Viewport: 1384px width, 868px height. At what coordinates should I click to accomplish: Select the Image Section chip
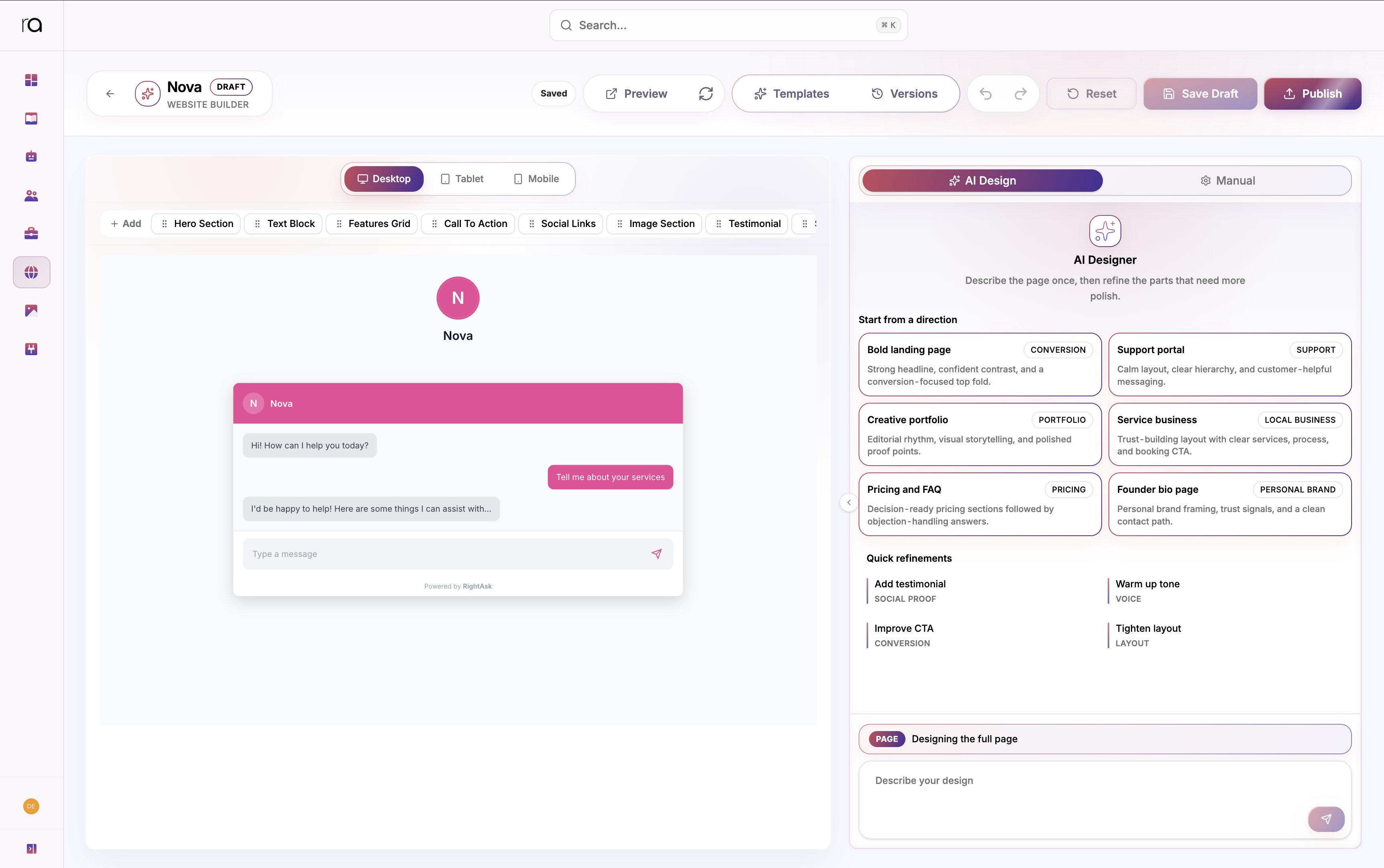tap(654, 224)
